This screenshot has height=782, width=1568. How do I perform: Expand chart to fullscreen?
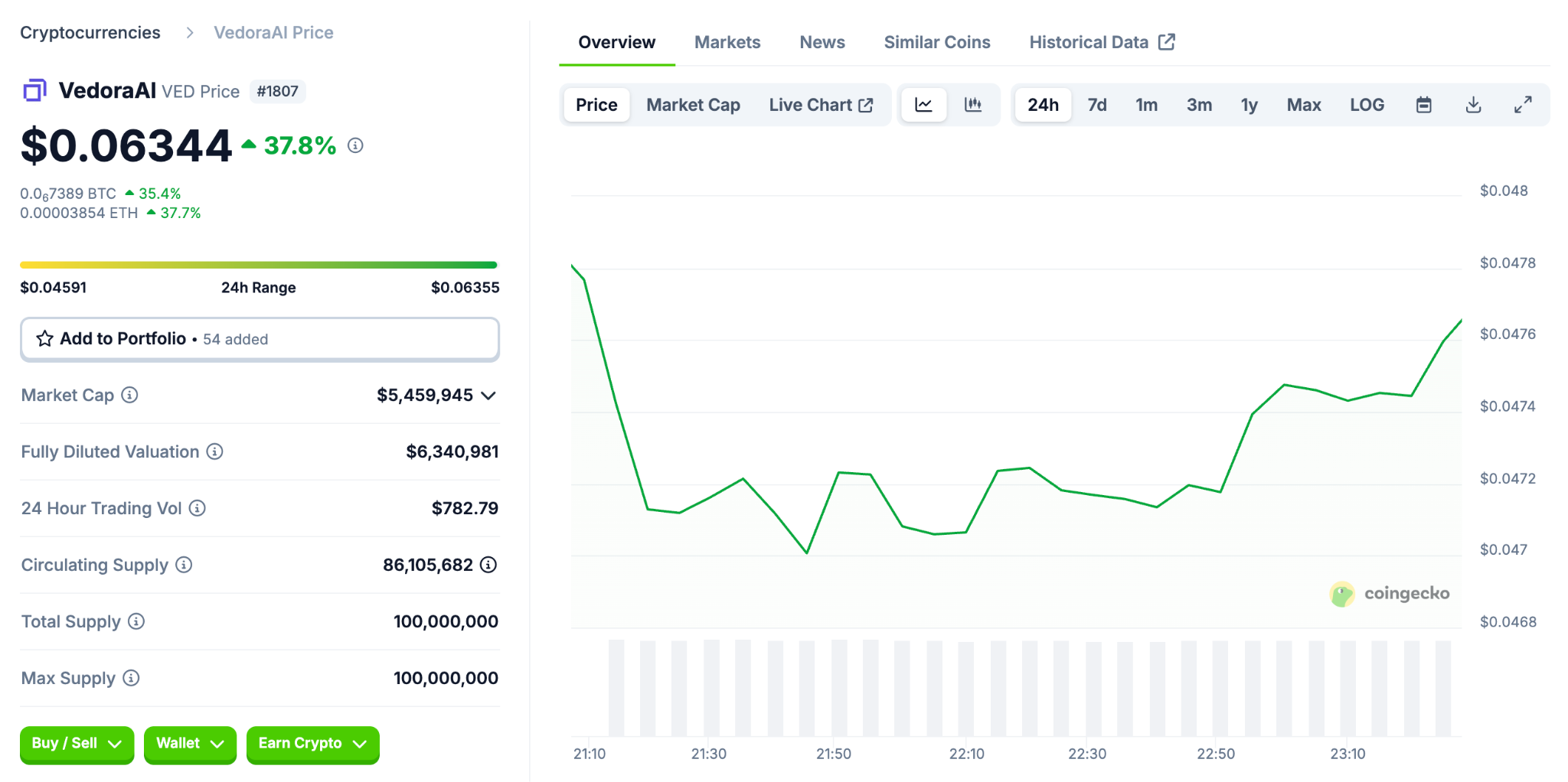coord(1523,105)
